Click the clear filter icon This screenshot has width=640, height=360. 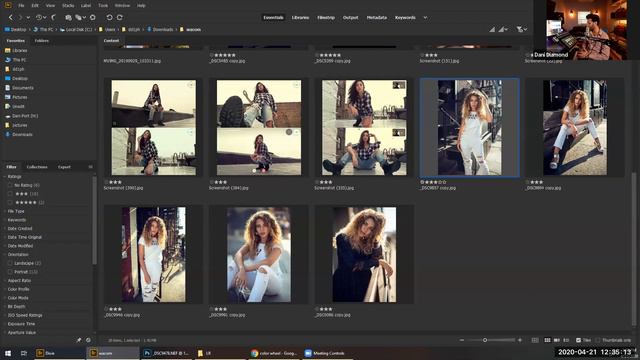(88, 340)
